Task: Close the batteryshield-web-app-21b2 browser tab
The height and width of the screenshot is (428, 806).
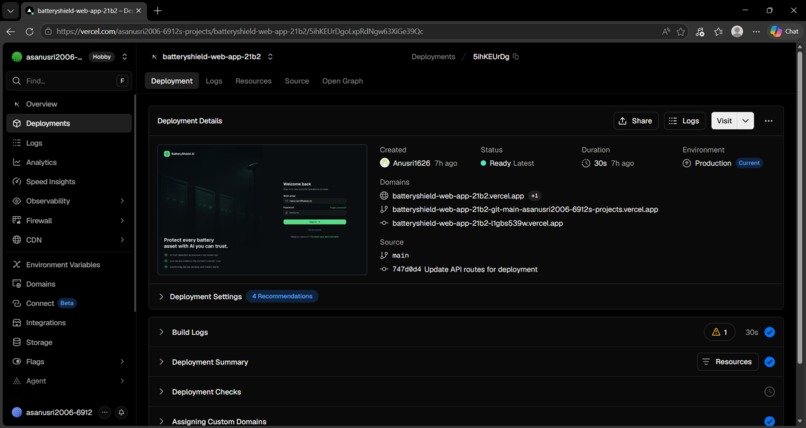Action: click(138, 10)
